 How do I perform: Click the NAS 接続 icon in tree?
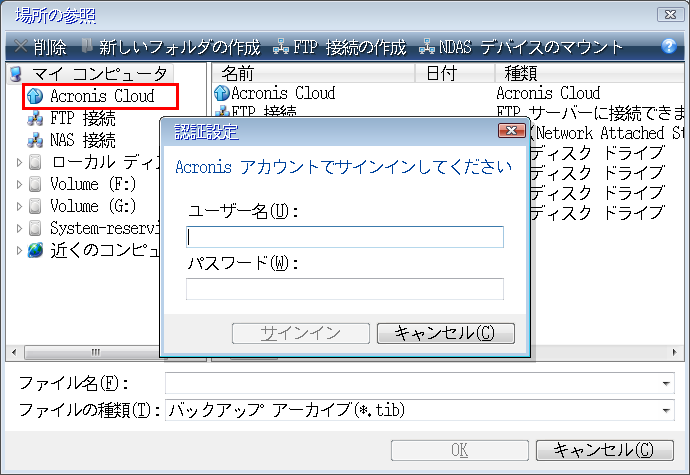(x=35, y=140)
